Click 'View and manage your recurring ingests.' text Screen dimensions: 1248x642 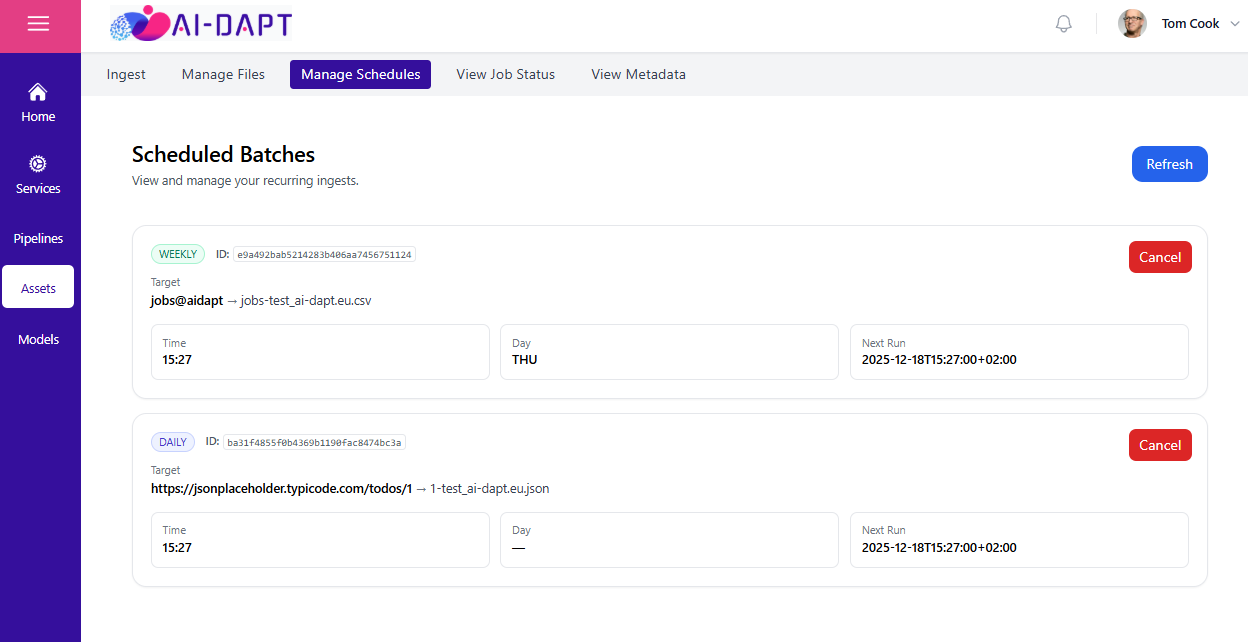pyautogui.click(x=245, y=181)
